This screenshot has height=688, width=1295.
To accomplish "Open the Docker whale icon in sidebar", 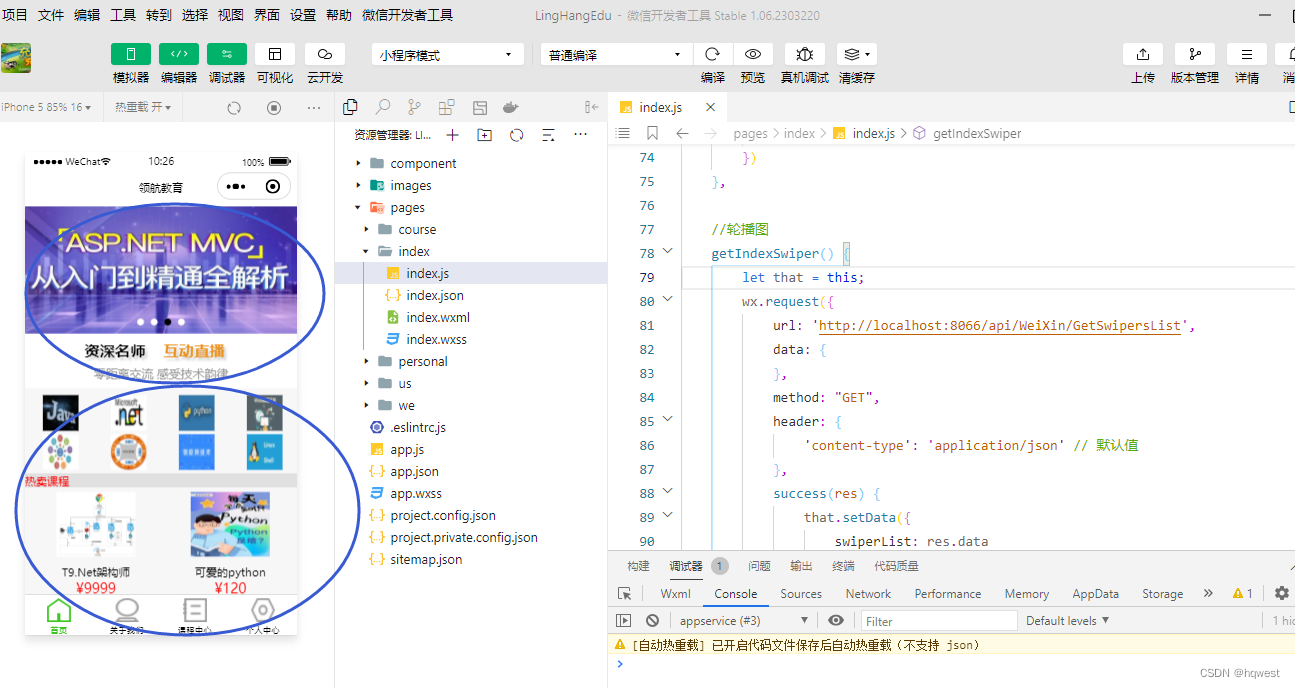I will (510, 107).
